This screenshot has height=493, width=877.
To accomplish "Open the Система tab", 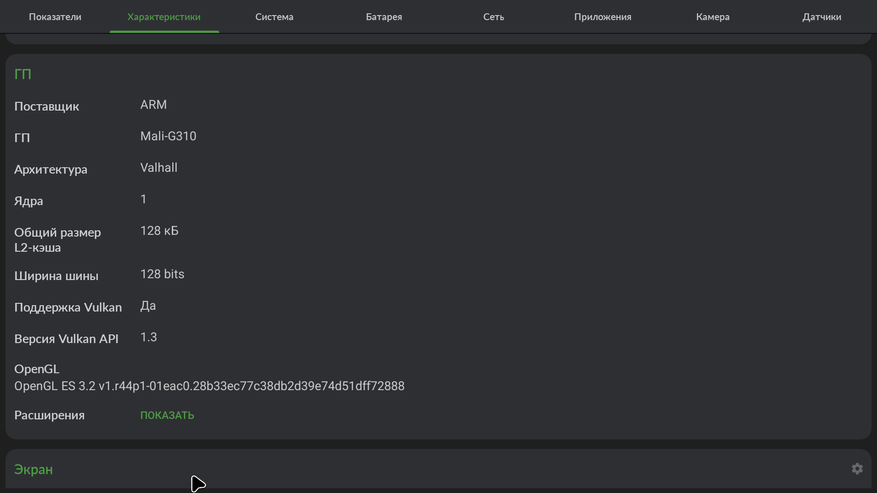I will (x=274, y=17).
